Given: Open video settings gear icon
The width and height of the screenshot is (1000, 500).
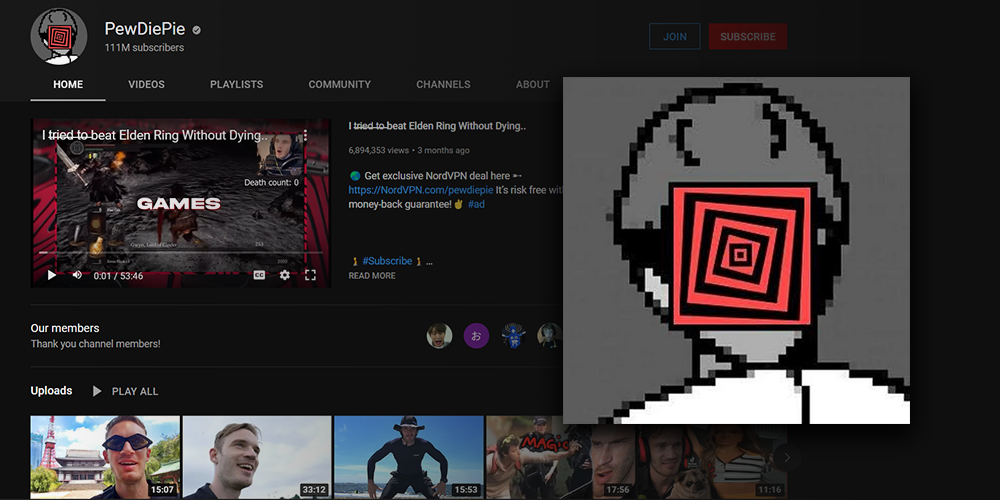Looking at the screenshot, I should pyautogui.click(x=284, y=276).
